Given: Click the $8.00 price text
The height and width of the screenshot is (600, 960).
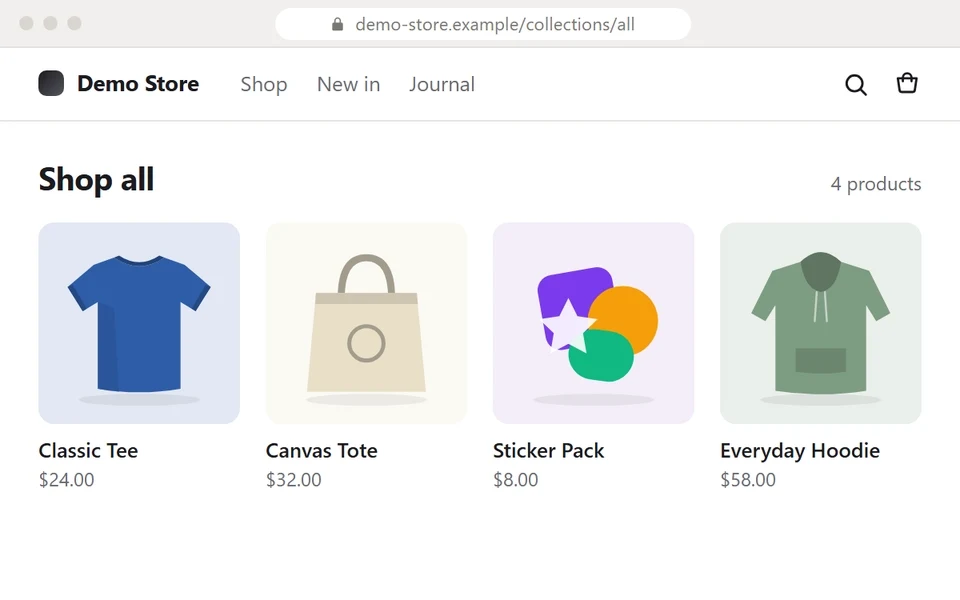Looking at the screenshot, I should coord(516,479).
